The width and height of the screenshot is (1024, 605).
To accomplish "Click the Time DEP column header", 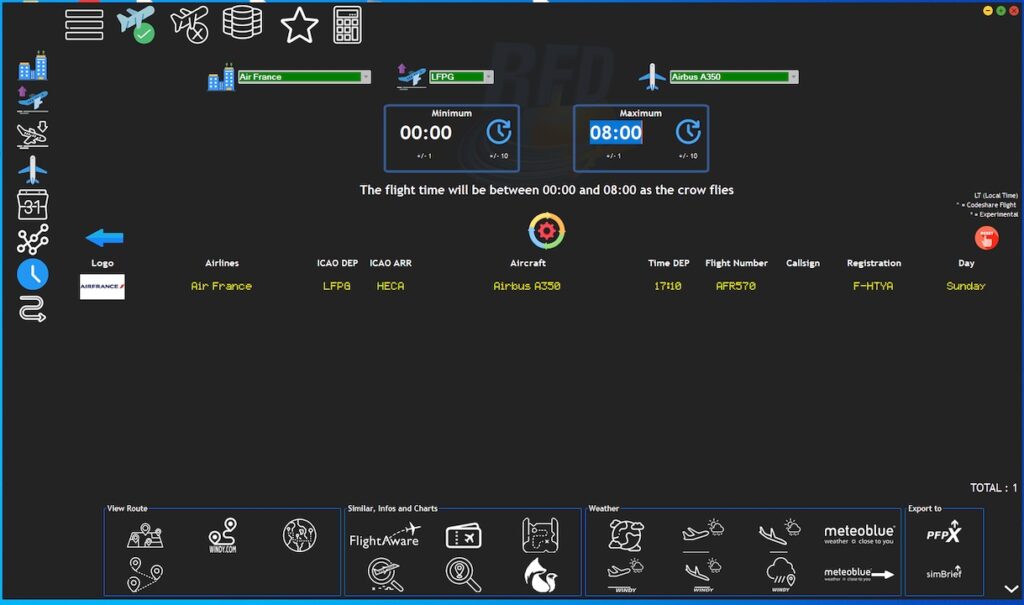I will [x=669, y=263].
